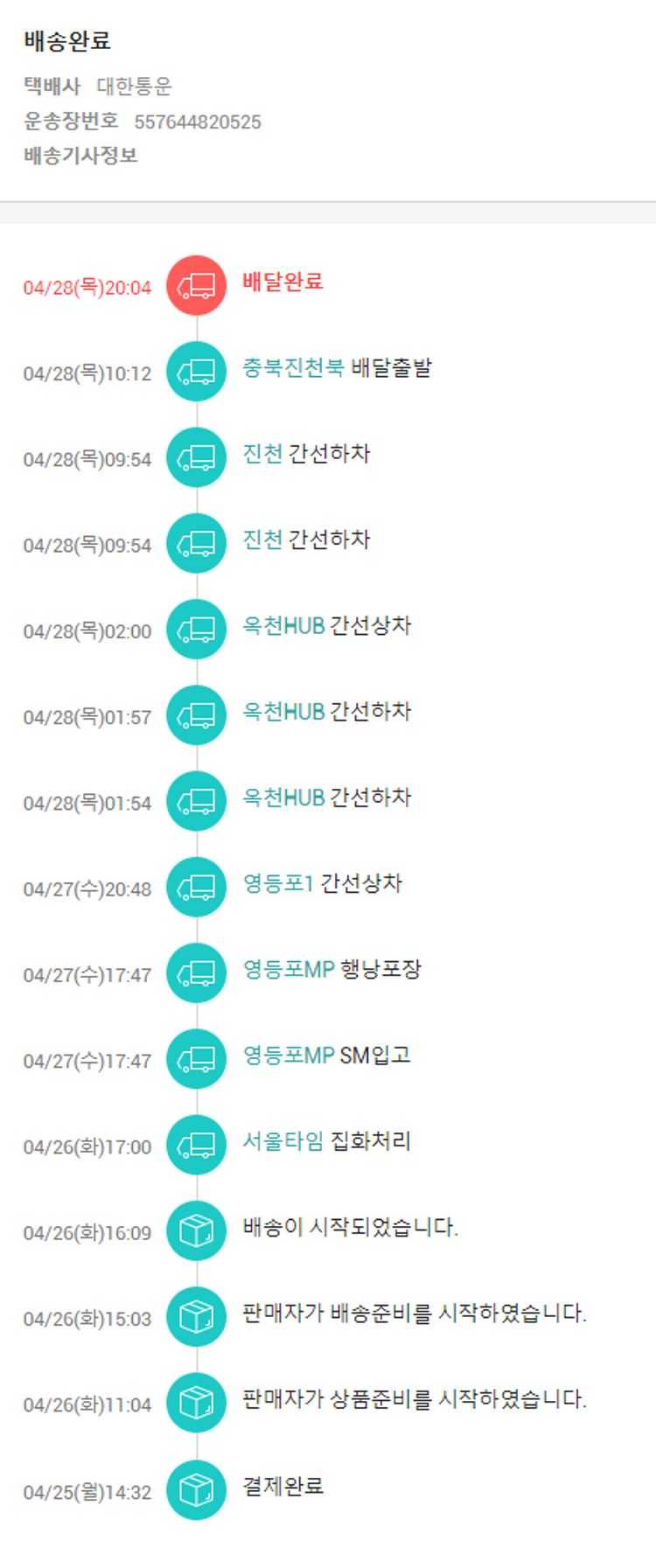Click the box icon next to 결제완료

click(x=197, y=1489)
